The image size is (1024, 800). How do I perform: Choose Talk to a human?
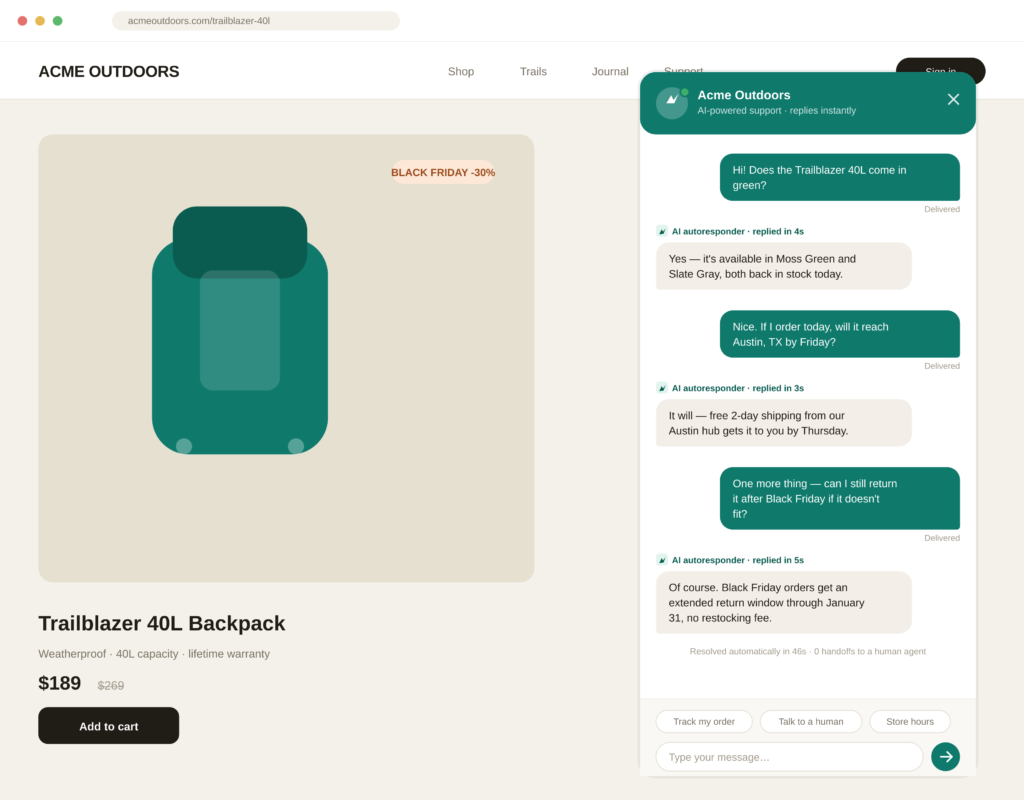tap(810, 722)
